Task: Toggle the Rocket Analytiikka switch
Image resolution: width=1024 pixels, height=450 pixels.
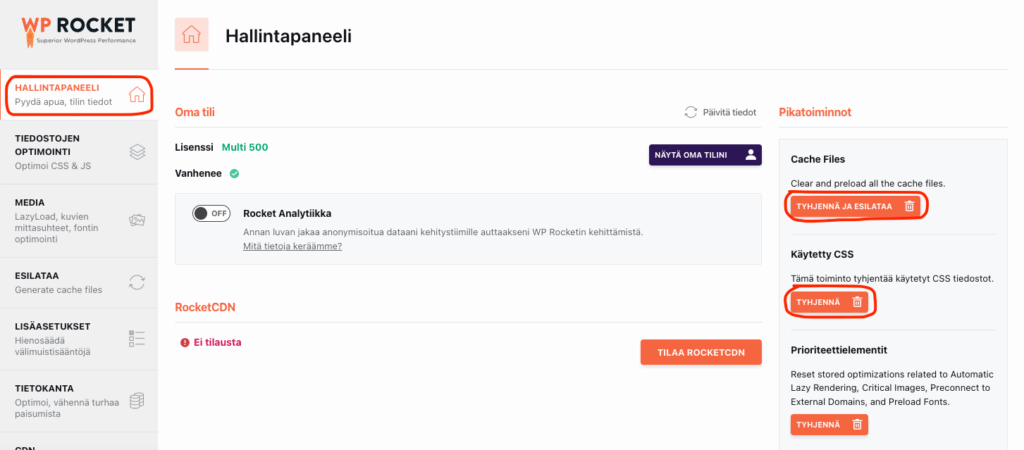Action: coord(212,213)
